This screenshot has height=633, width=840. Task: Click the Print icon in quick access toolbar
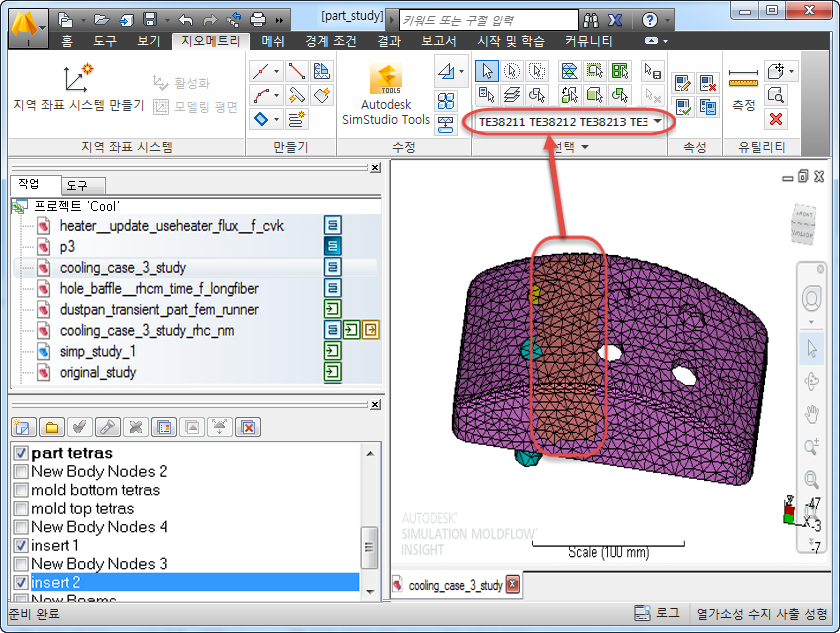click(x=258, y=20)
